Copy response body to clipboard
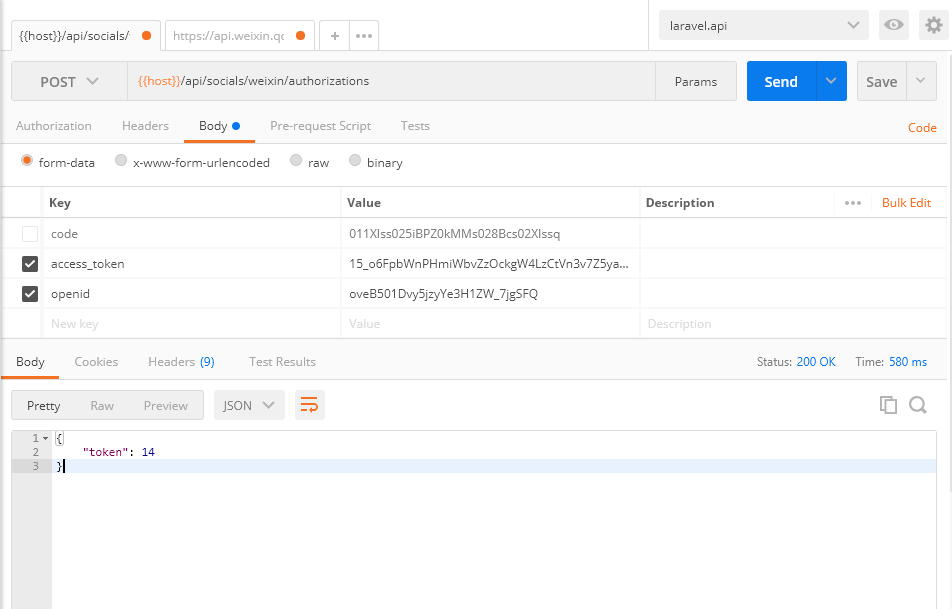Image resolution: width=952 pixels, height=609 pixels. click(887, 405)
